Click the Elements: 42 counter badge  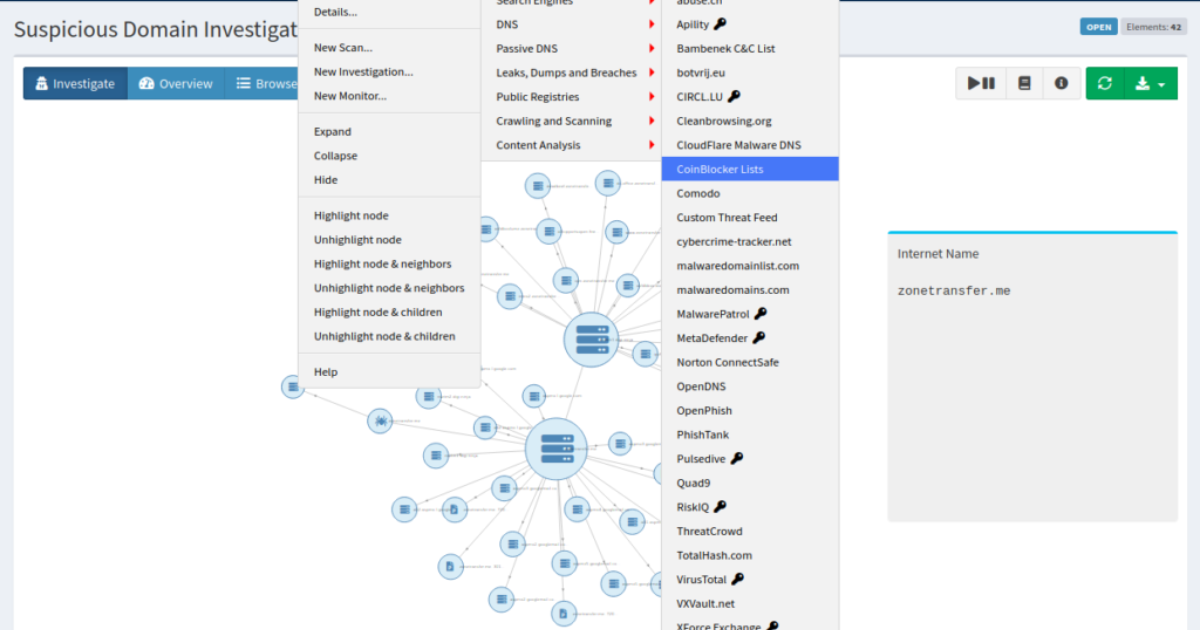(1154, 27)
